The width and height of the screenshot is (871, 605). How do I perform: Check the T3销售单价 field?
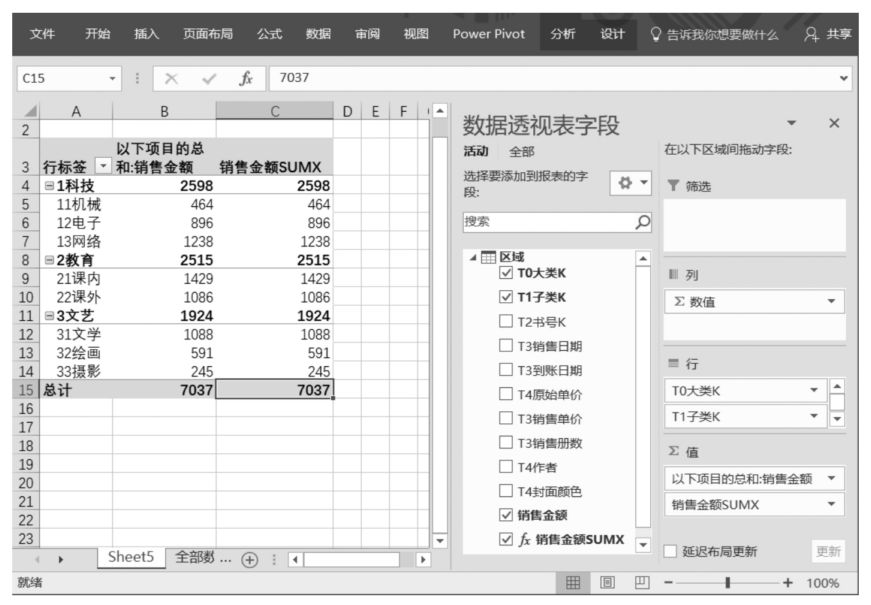click(505, 418)
